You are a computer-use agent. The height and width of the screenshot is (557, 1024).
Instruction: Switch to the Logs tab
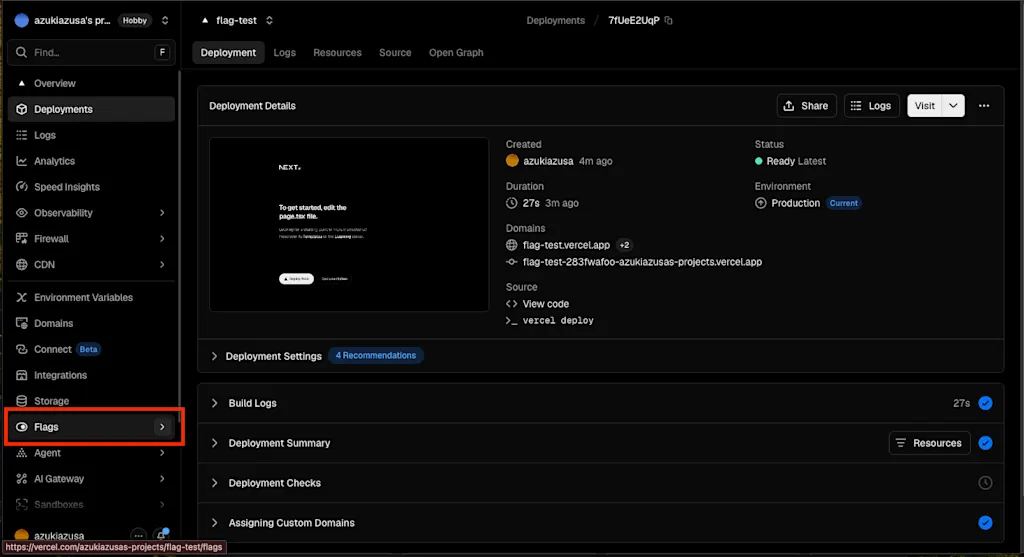point(285,52)
